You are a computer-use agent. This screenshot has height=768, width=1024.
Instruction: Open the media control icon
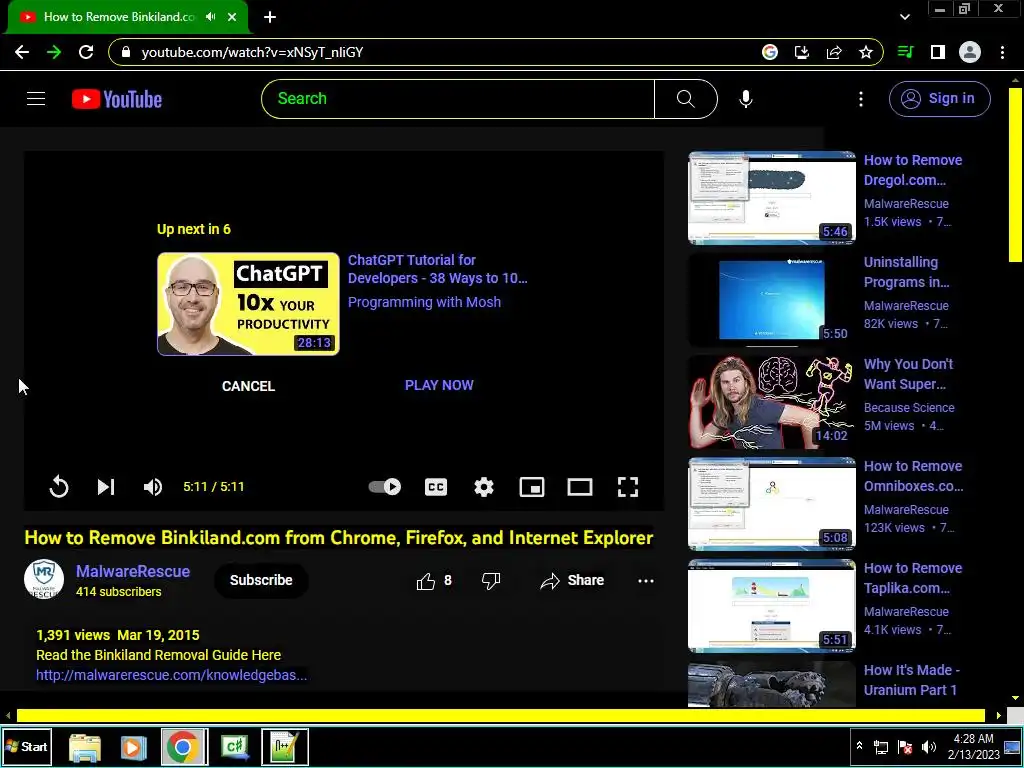[x=906, y=52]
